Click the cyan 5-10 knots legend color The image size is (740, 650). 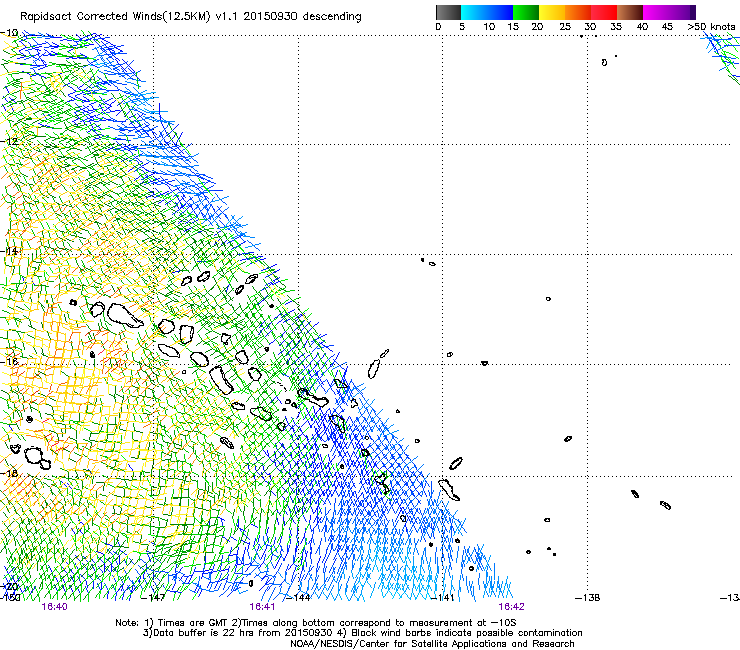[x=474, y=12]
